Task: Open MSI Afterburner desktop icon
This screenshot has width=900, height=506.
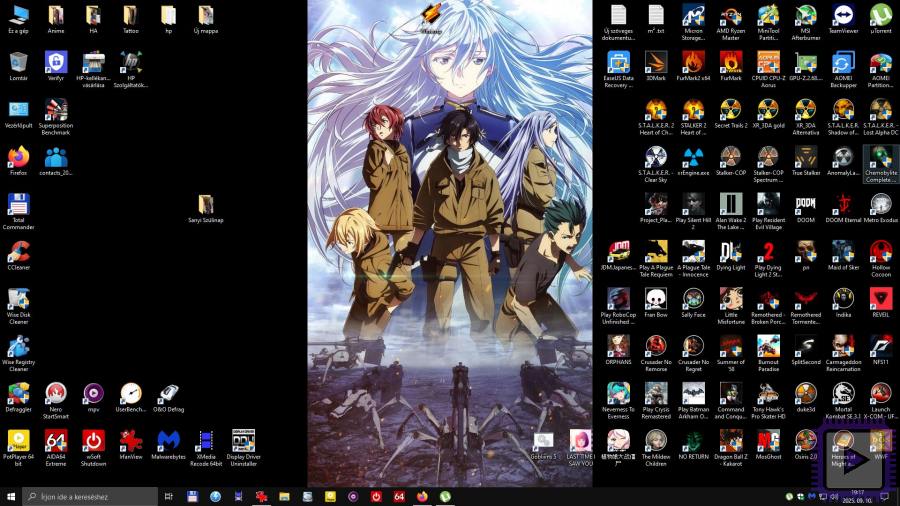Action: point(806,22)
